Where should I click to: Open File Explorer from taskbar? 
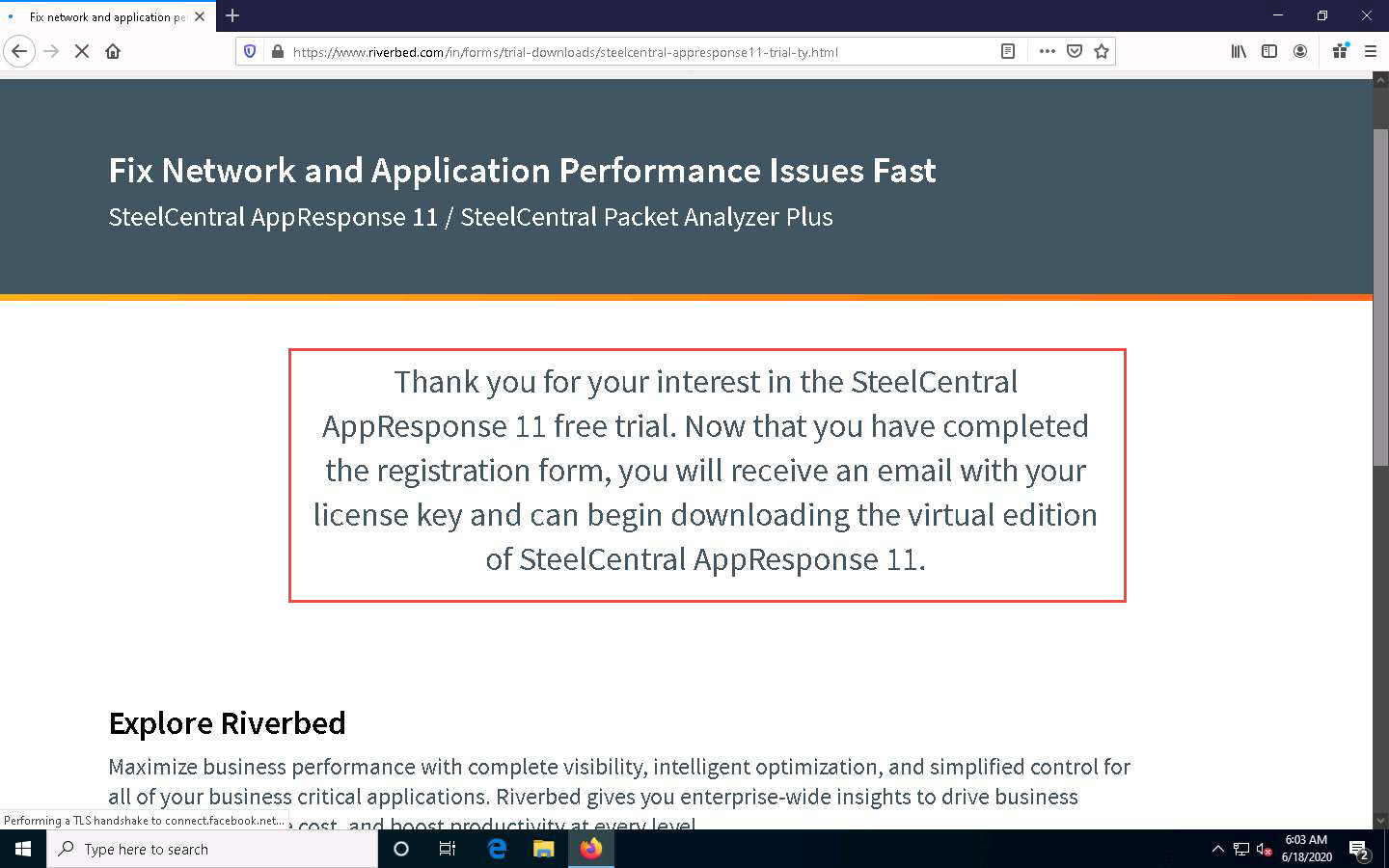click(x=544, y=849)
